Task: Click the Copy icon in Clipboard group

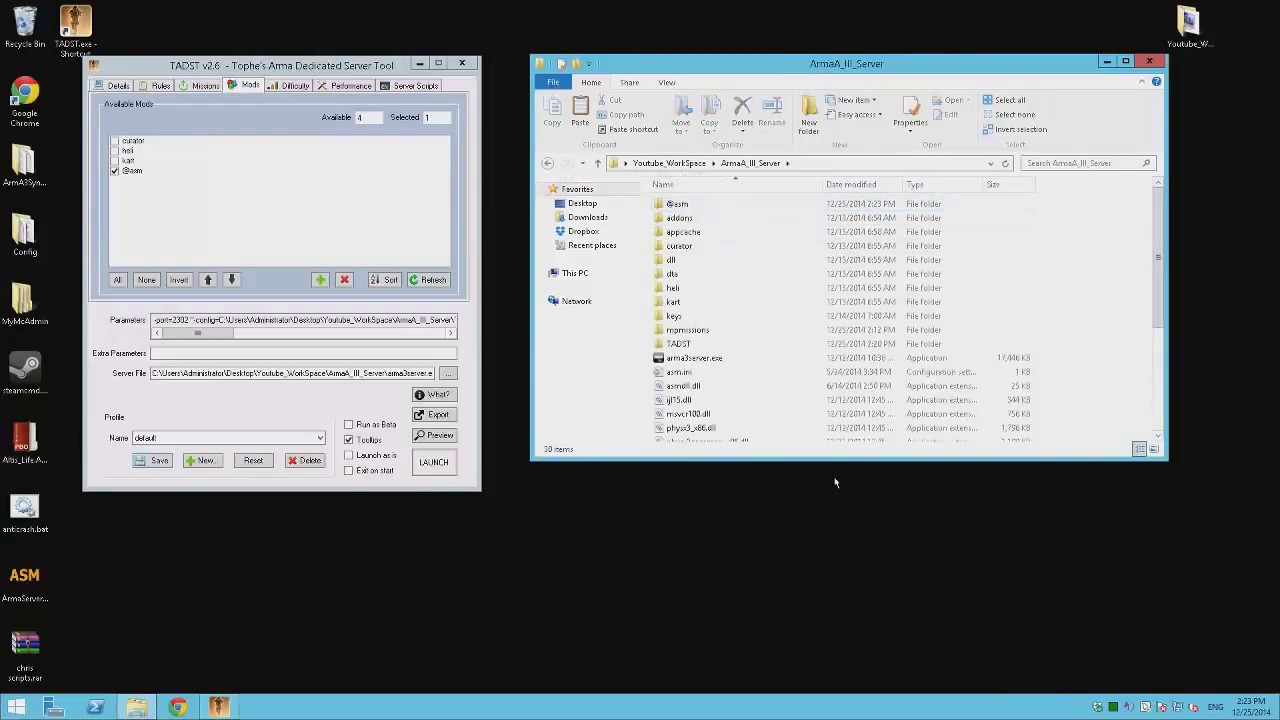Action: click(x=552, y=111)
